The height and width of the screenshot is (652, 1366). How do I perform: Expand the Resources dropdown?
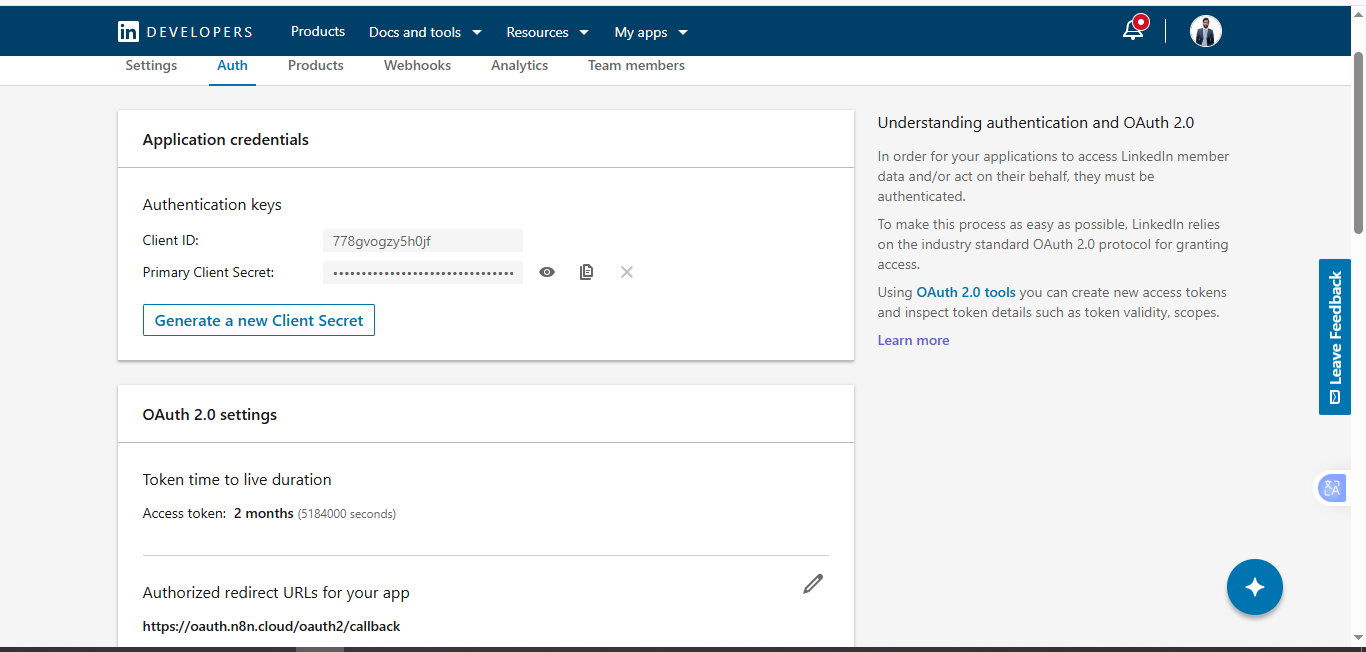coord(547,32)
